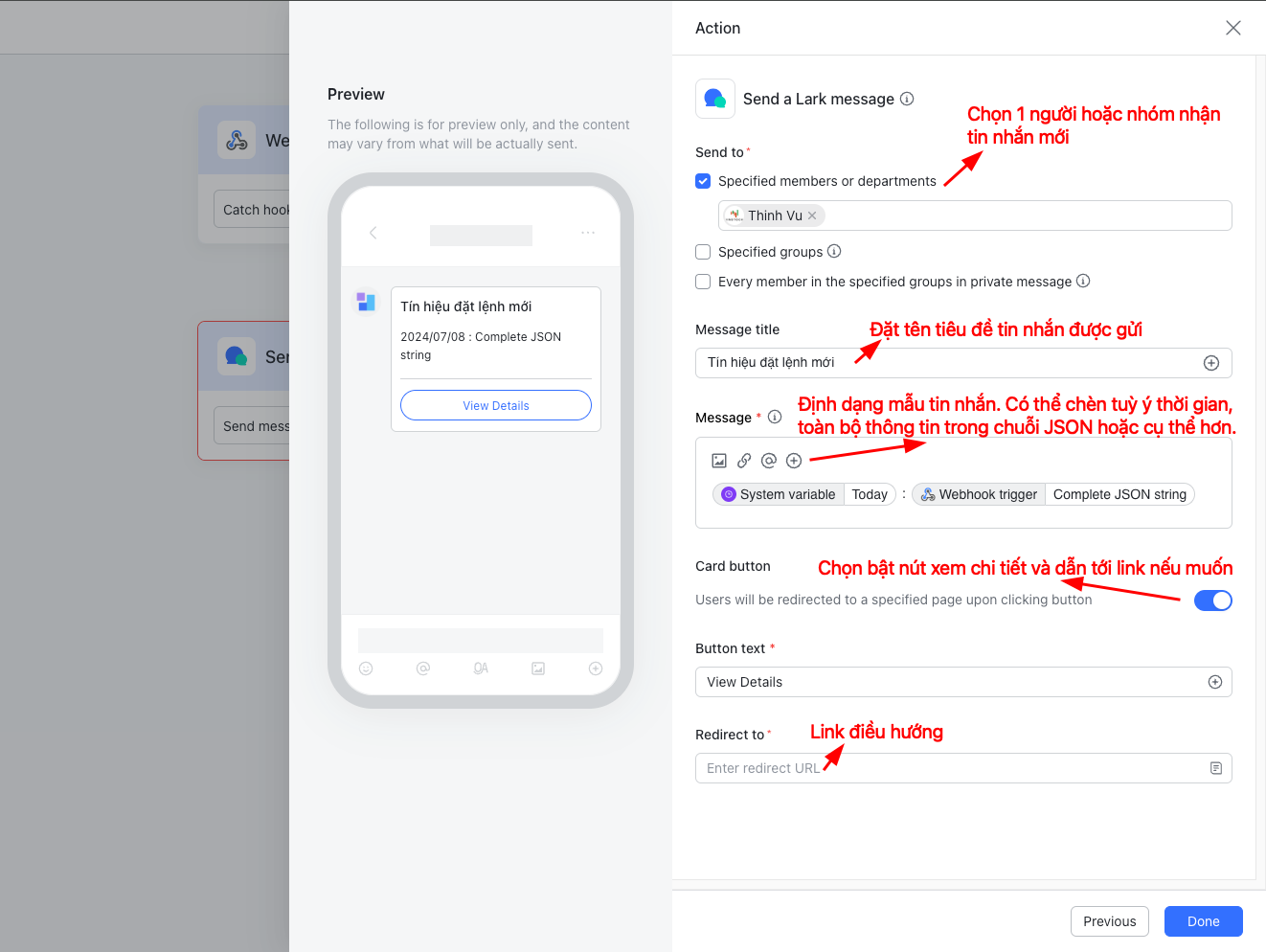1266x952 pixels.
Task: Open variable picker on Button text field
Action: click(1215, 682)
